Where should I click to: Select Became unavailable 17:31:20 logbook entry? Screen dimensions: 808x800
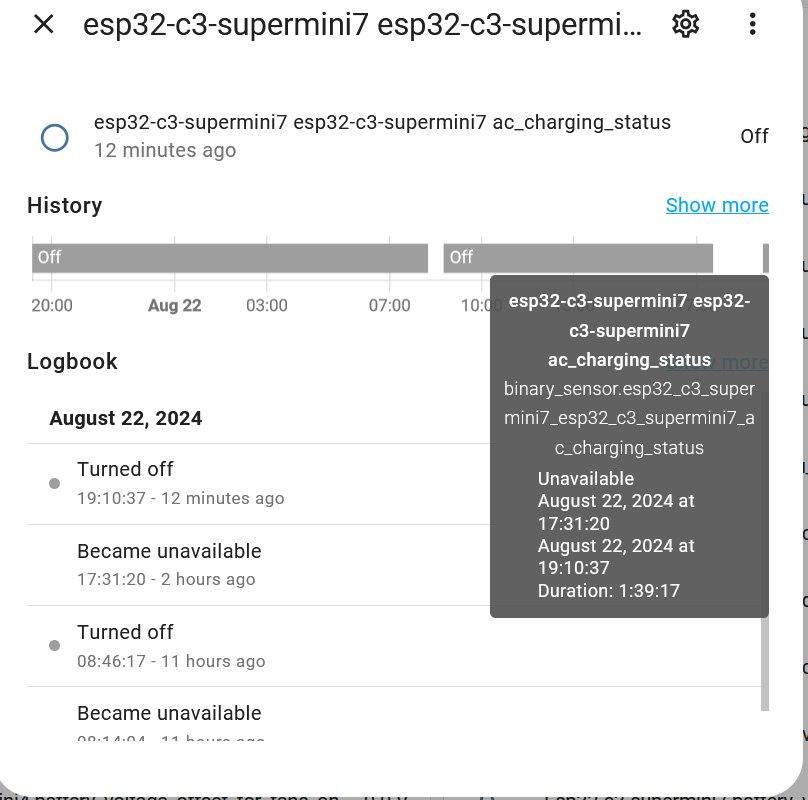coord(169,564)
